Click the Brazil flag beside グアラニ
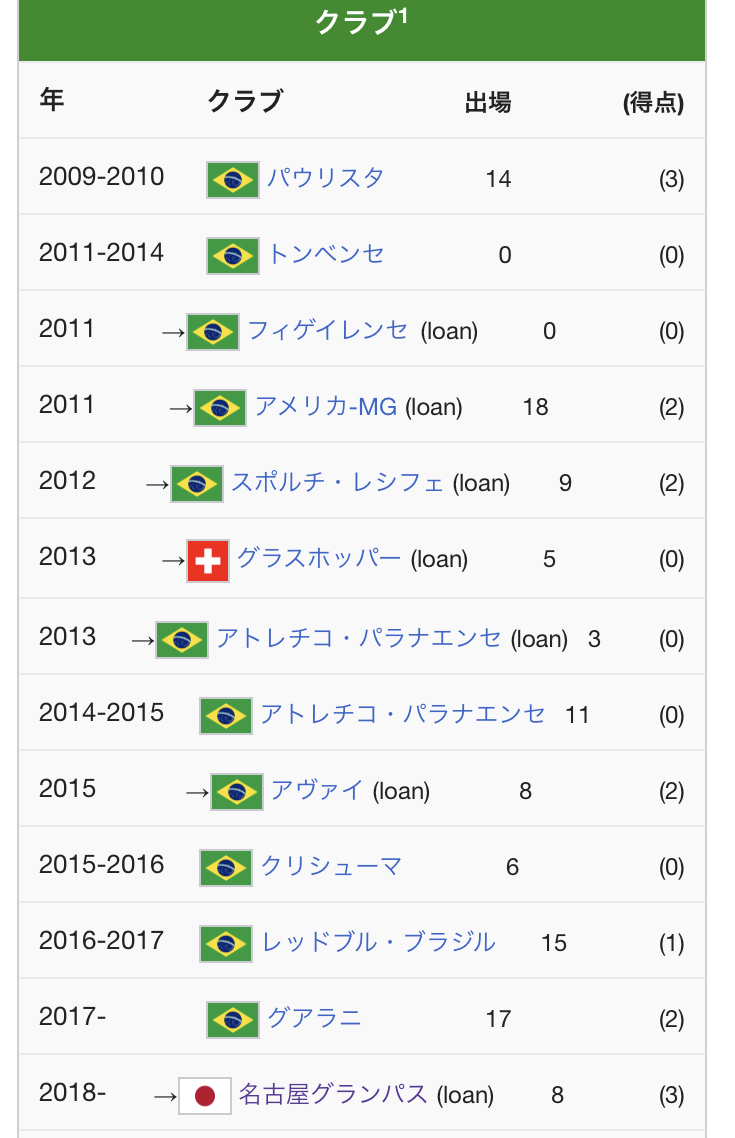The image size is (735, 1138). tap(233, 1020)
